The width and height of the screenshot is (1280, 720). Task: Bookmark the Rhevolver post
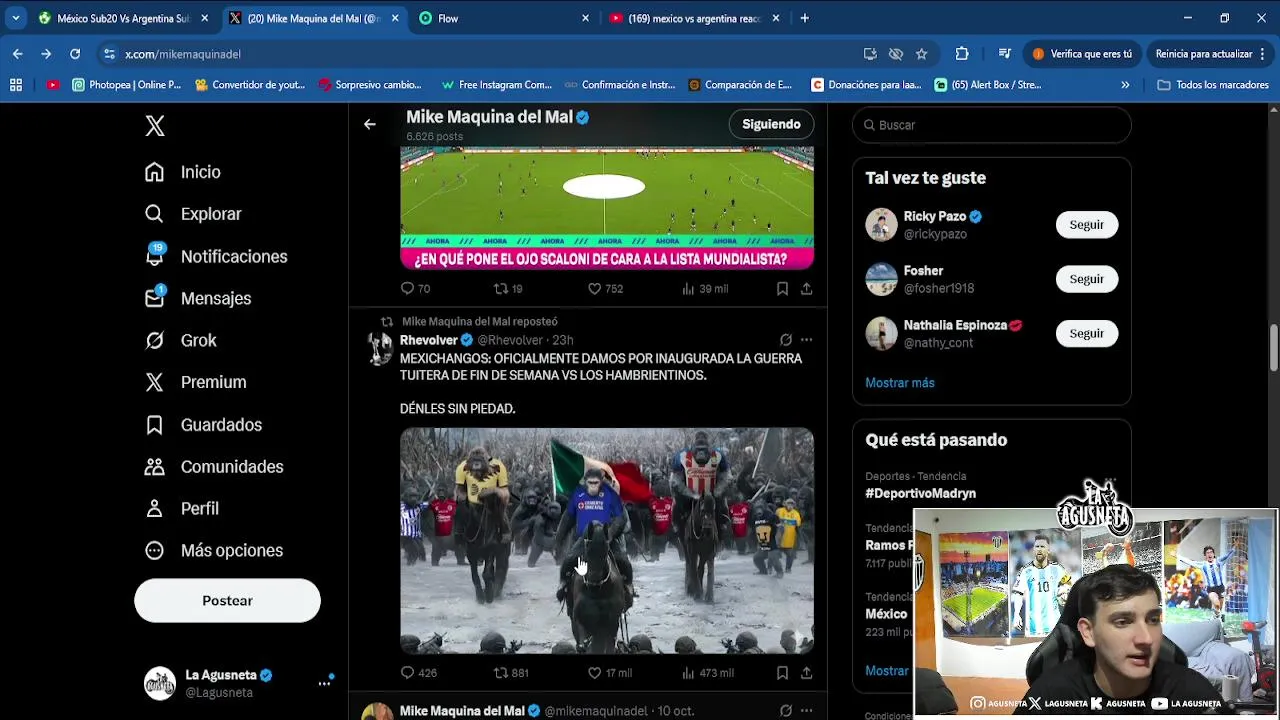pos(782,673)
